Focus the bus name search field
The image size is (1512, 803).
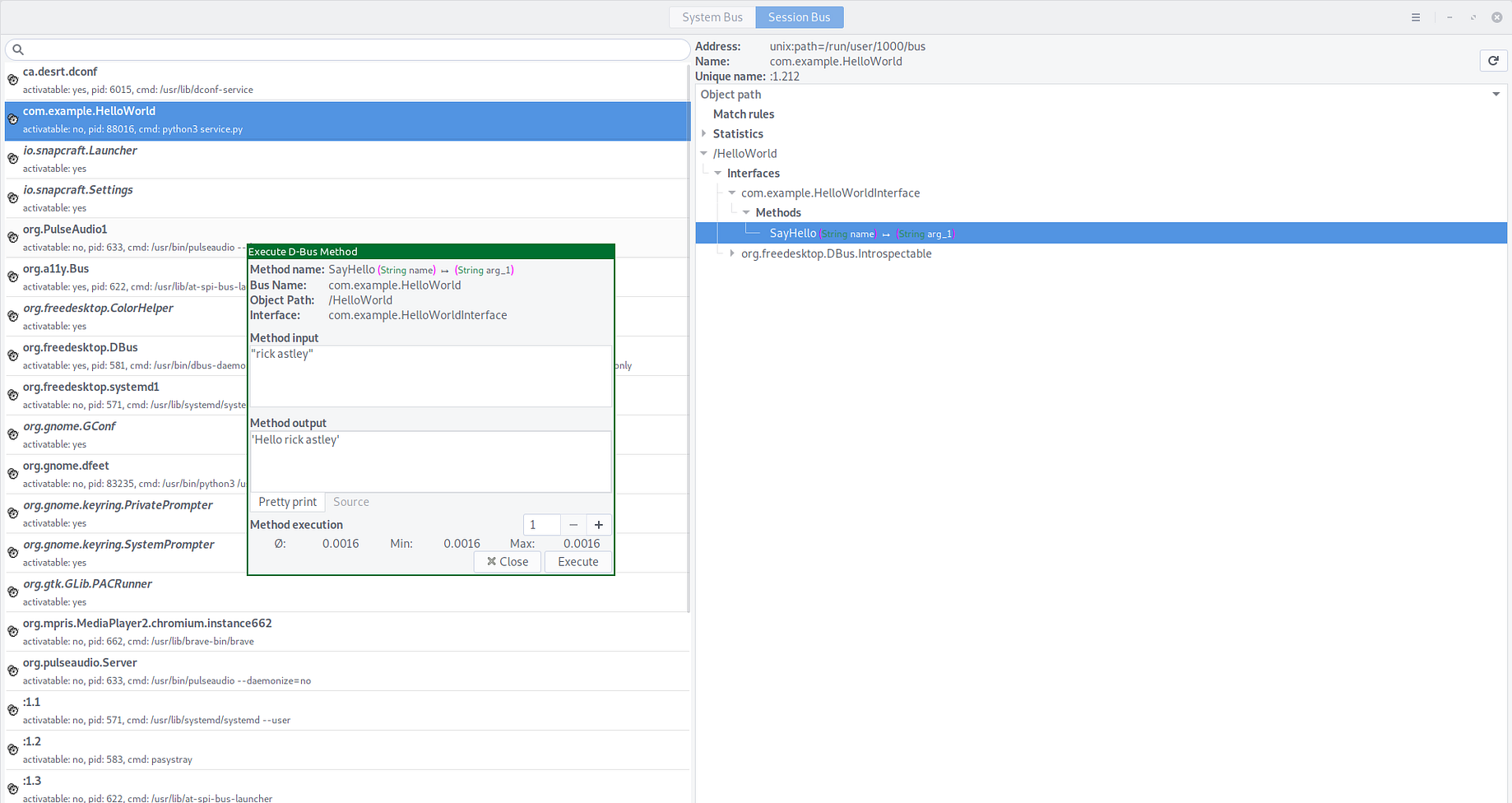click(x=347, y=50)
